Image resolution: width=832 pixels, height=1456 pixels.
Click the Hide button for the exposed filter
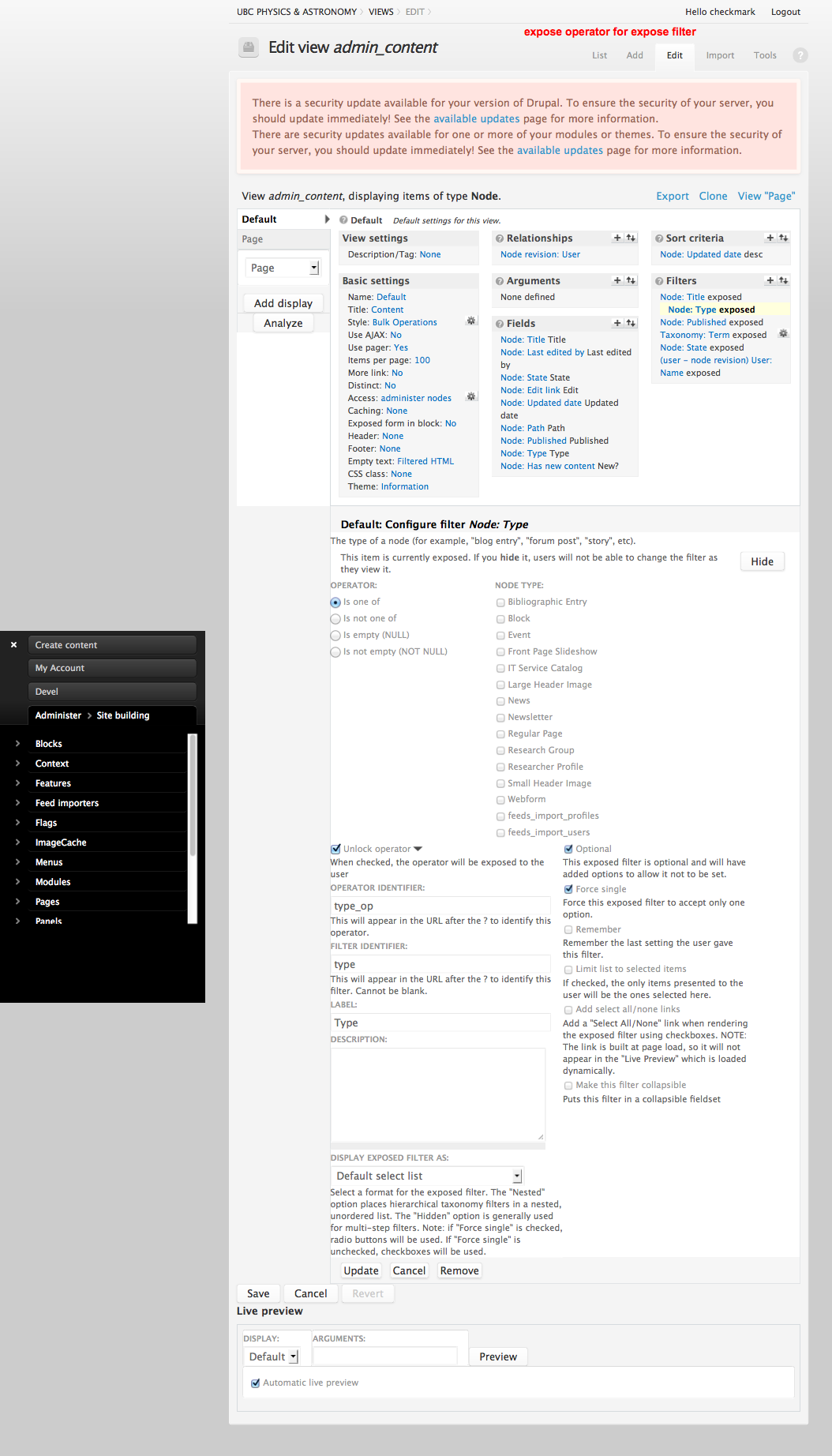(762, 561)
